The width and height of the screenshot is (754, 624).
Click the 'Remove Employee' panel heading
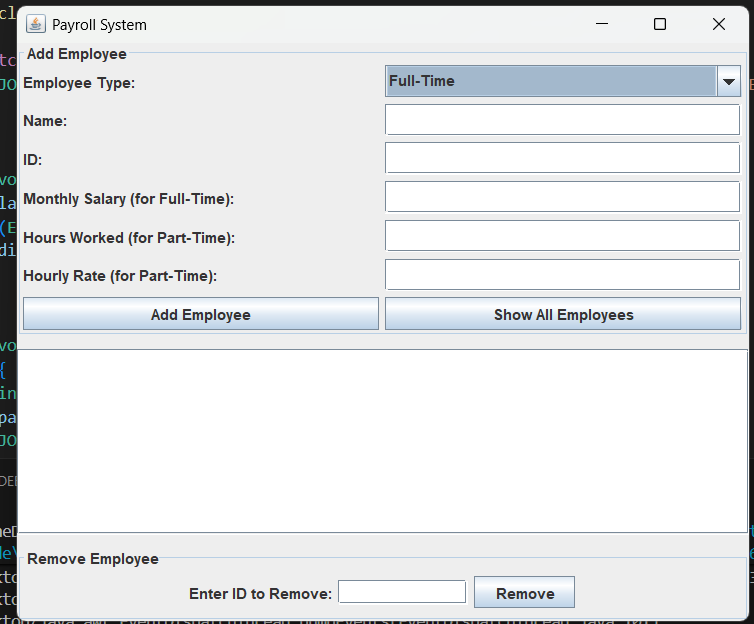coord(93,559)
